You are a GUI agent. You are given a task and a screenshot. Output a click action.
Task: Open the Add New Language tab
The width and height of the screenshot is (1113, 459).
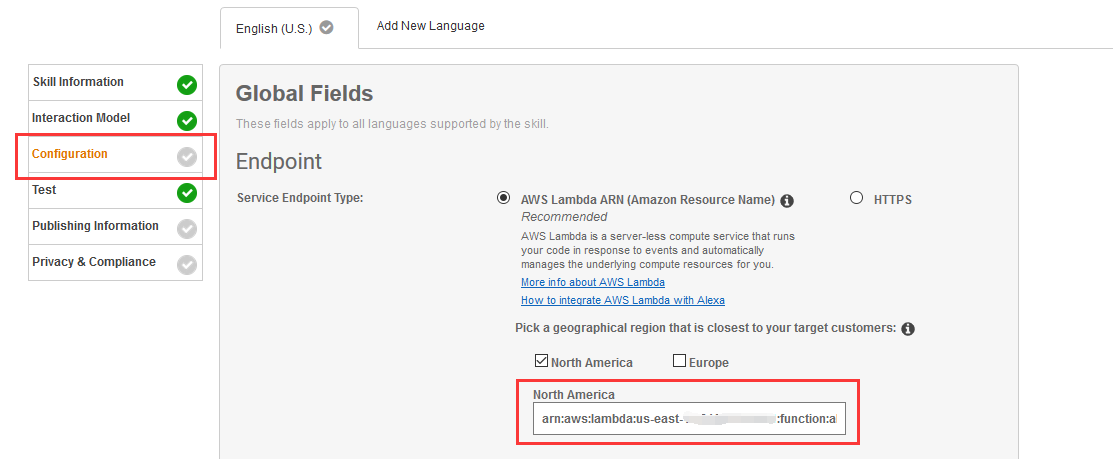pos(430,26)
